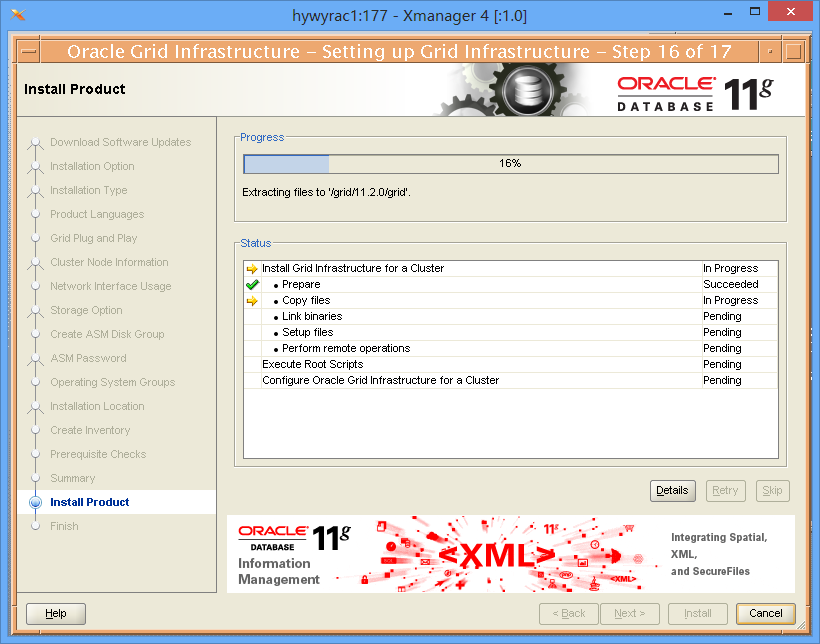Click the Retry button
Image resolution: width=820 pixels, height=644 pixels.
pos(725,491)
